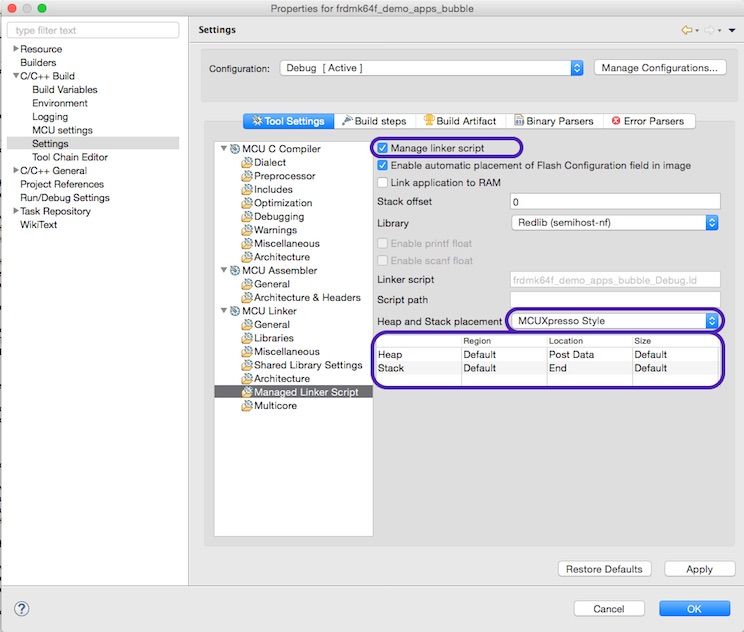Click the Dialect settings icon
Viewport: 744px width, 632px height.
point(247,163)
